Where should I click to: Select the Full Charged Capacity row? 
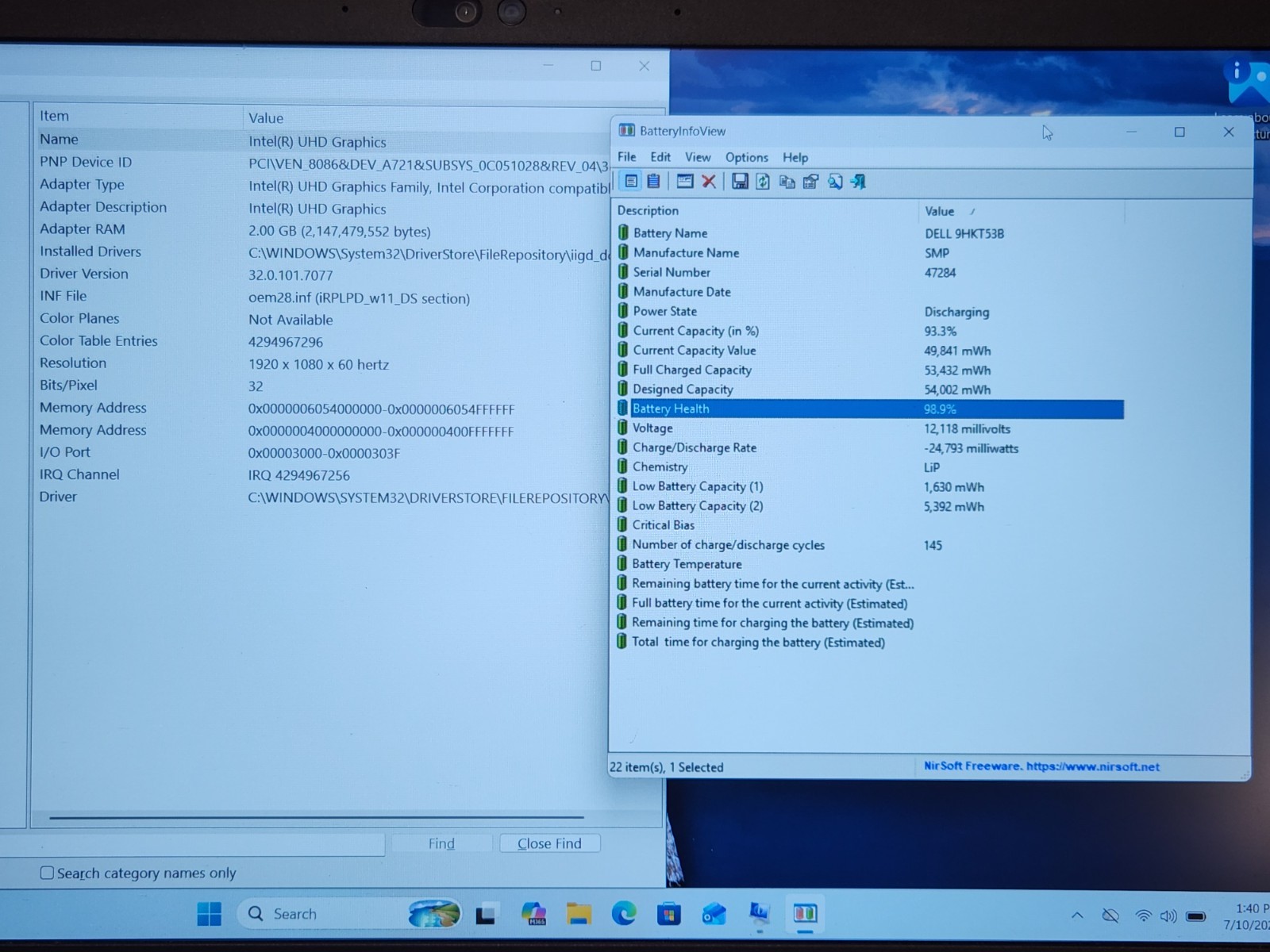pyautogui.click(x=869, y=370)
